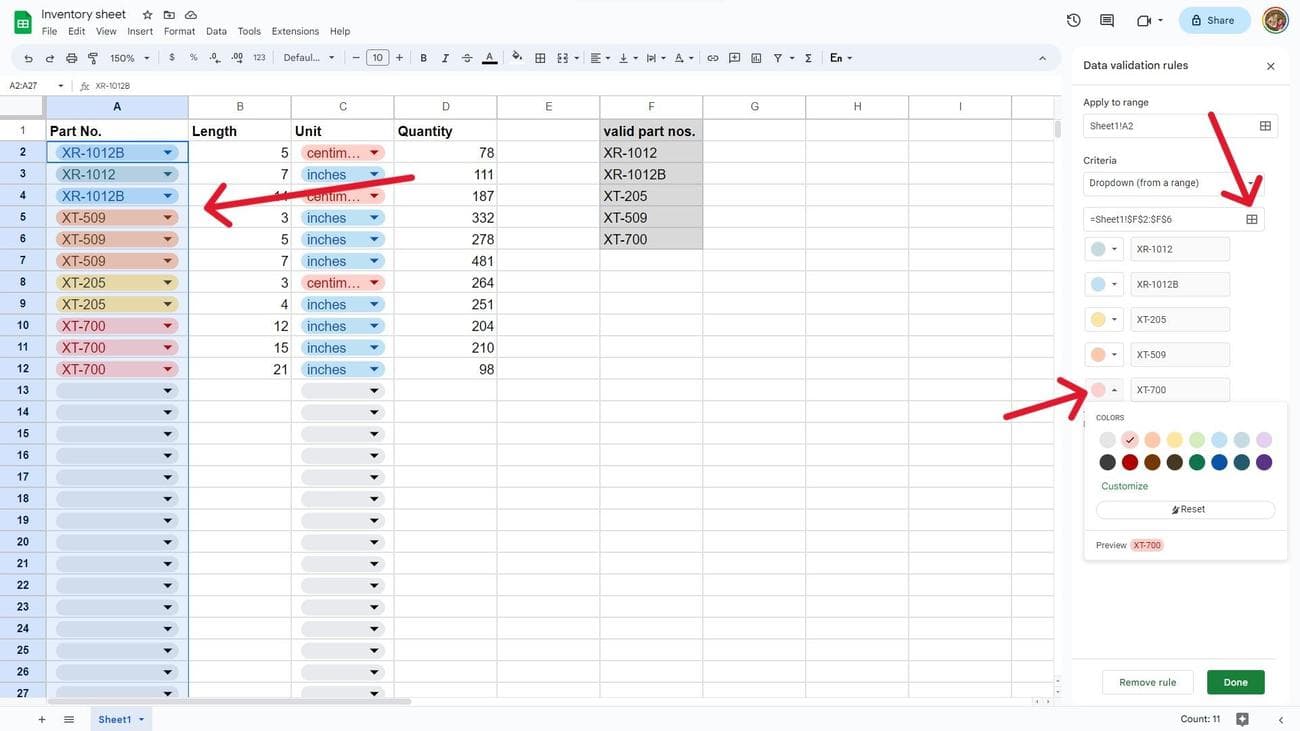Screen dimensions: 1300x731
Task: Open the comments icon in header
Action: click(1107, 20)
